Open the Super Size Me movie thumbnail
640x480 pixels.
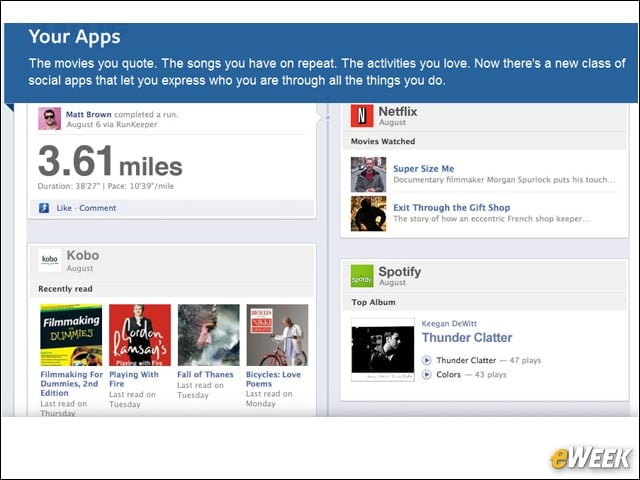[368, 174]
